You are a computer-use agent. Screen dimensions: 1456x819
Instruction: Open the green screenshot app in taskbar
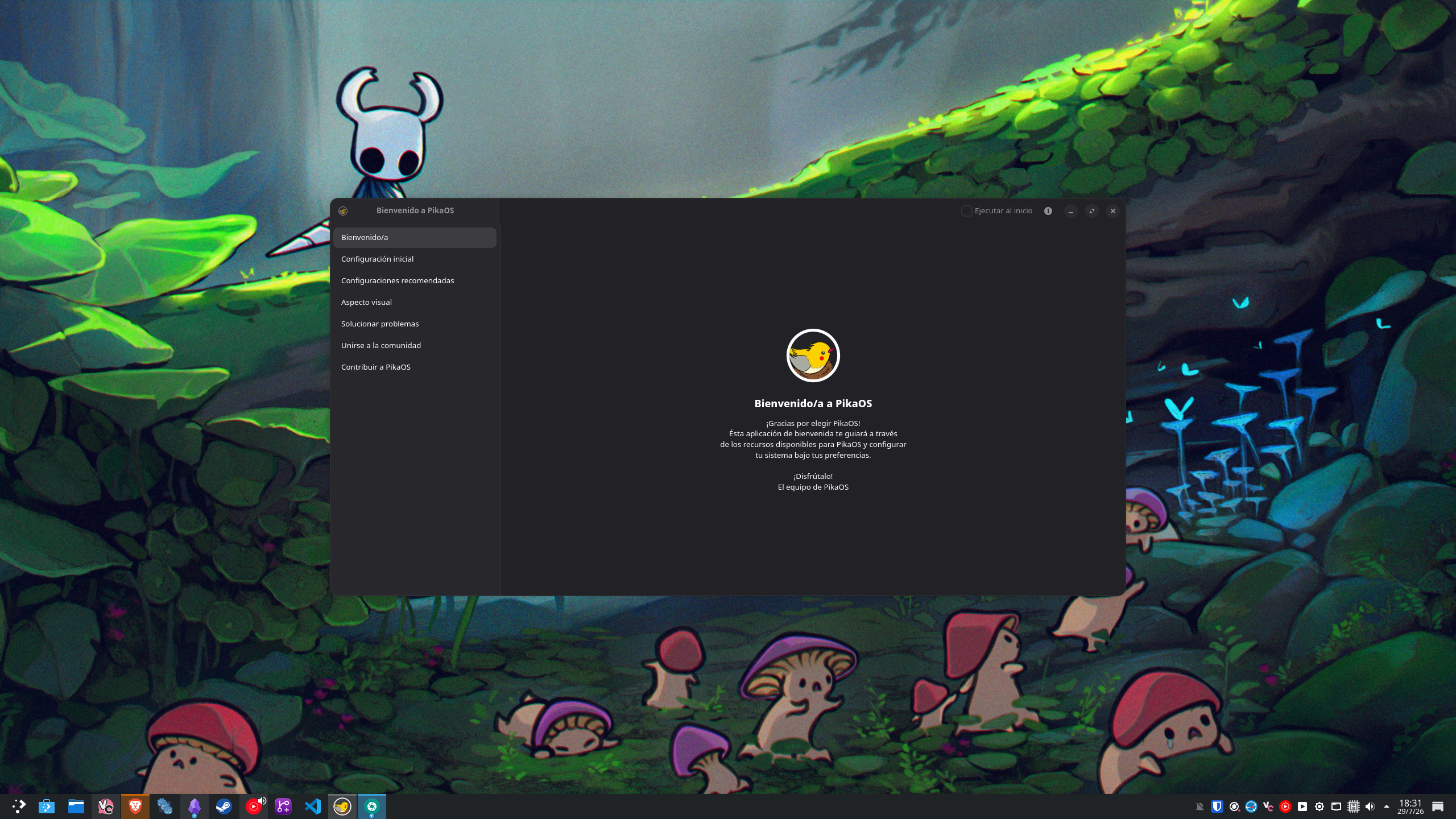(372, 806)
